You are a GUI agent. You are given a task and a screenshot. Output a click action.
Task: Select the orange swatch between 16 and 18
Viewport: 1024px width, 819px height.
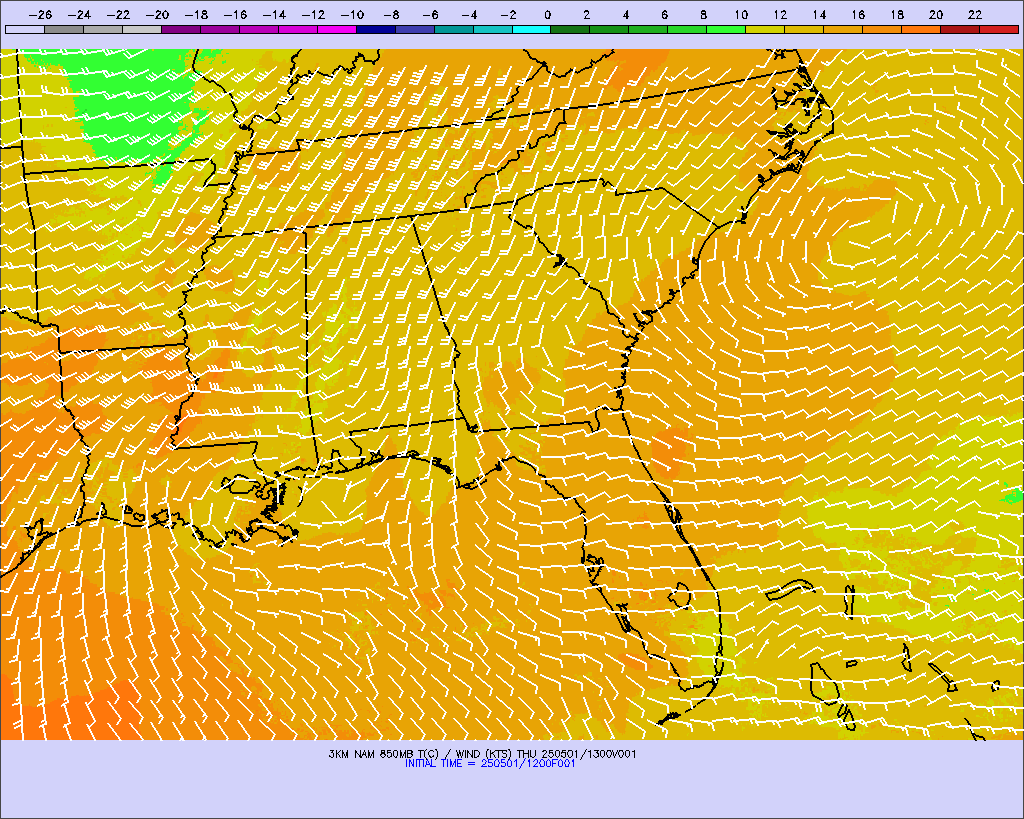tap(882, 29)
